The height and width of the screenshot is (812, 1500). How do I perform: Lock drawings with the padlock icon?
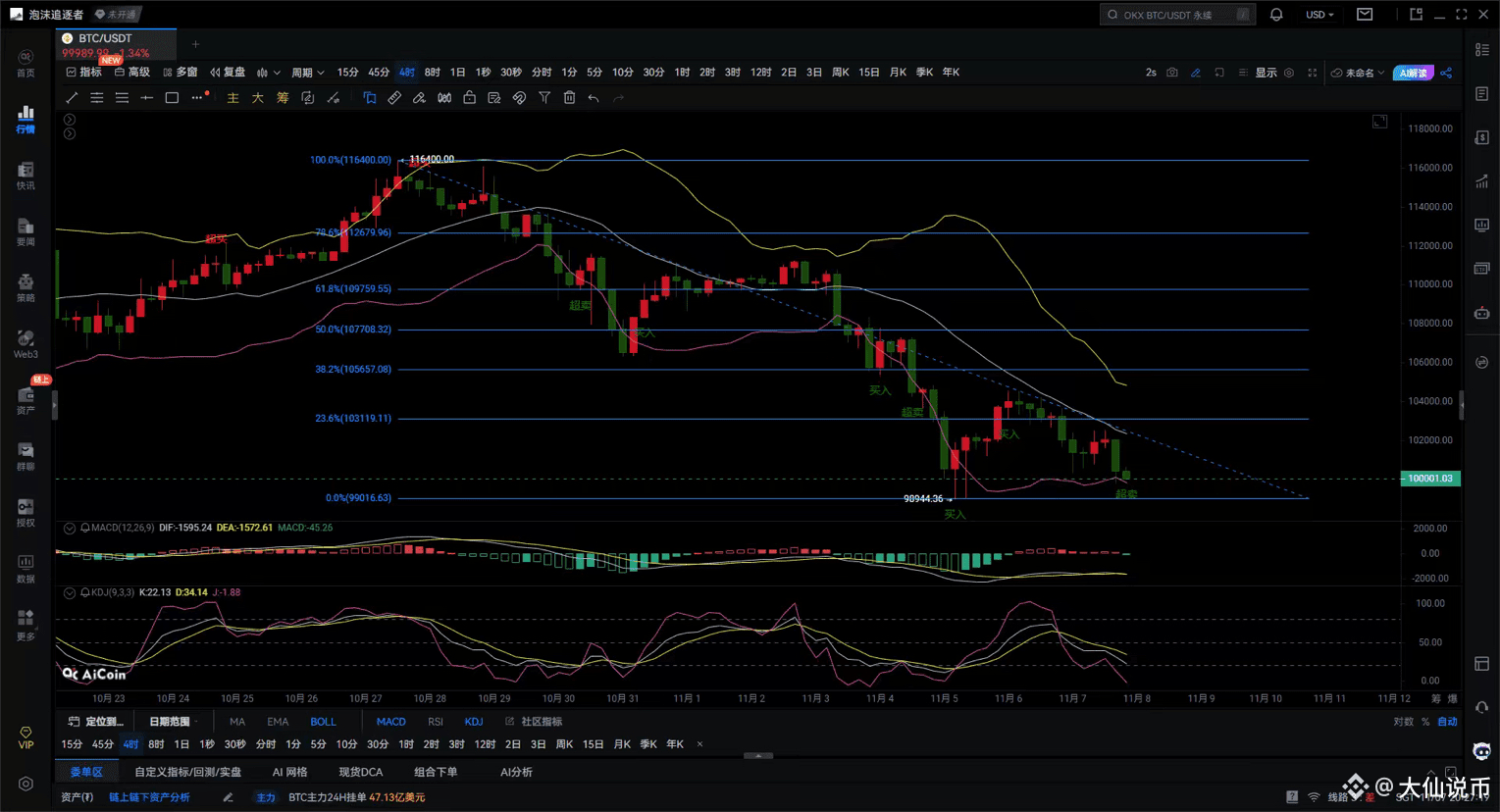click(469, 98)
